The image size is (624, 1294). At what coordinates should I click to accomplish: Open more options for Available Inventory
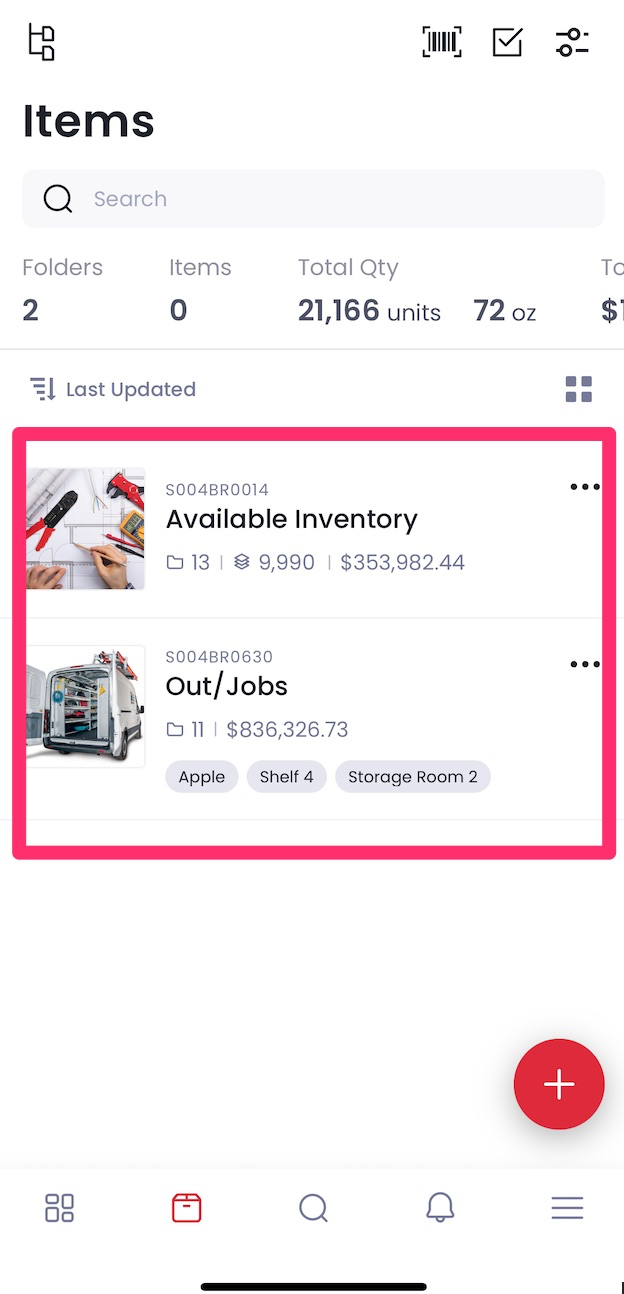click(585, 487)
